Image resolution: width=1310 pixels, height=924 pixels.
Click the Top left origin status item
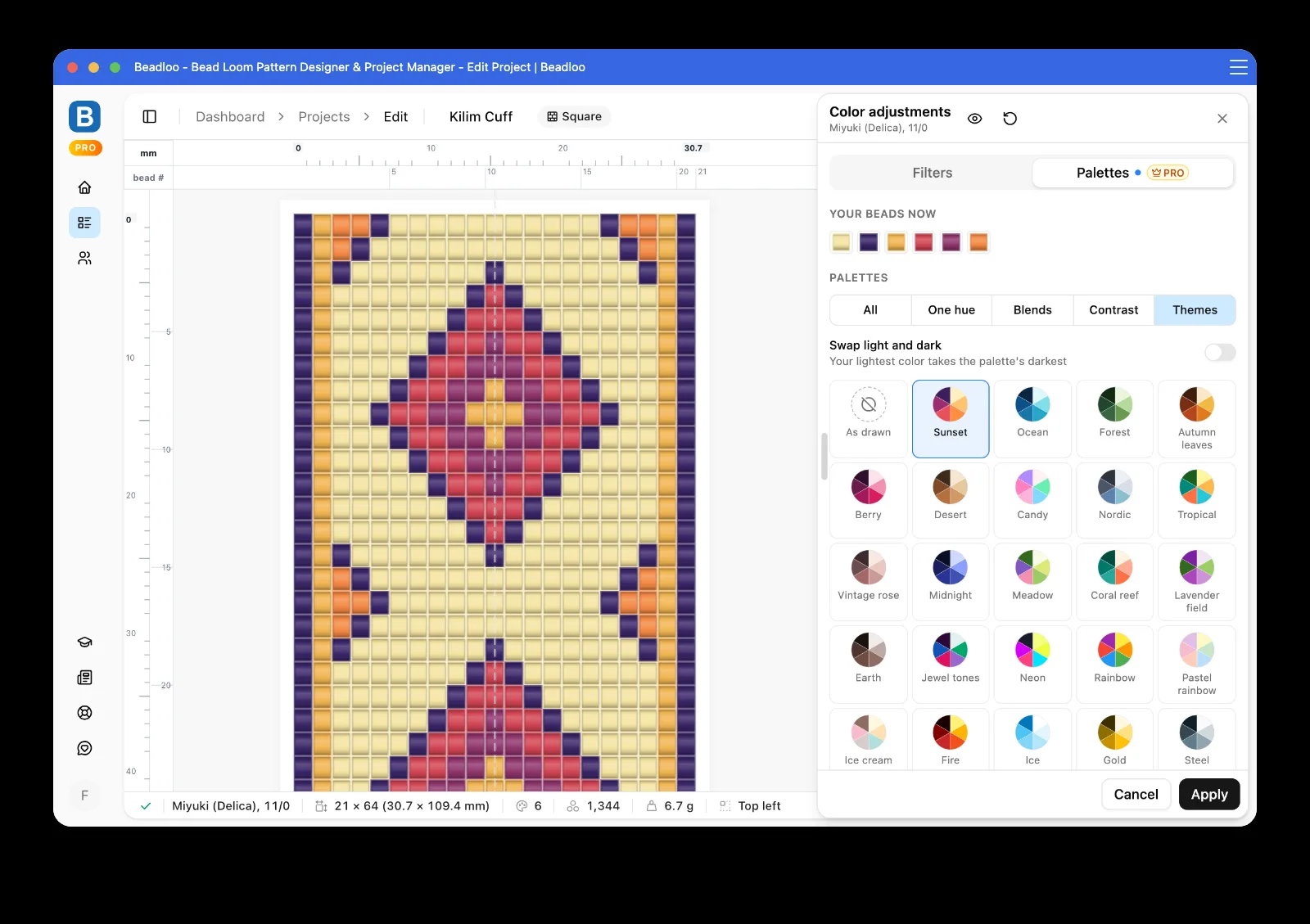(750, 806)
